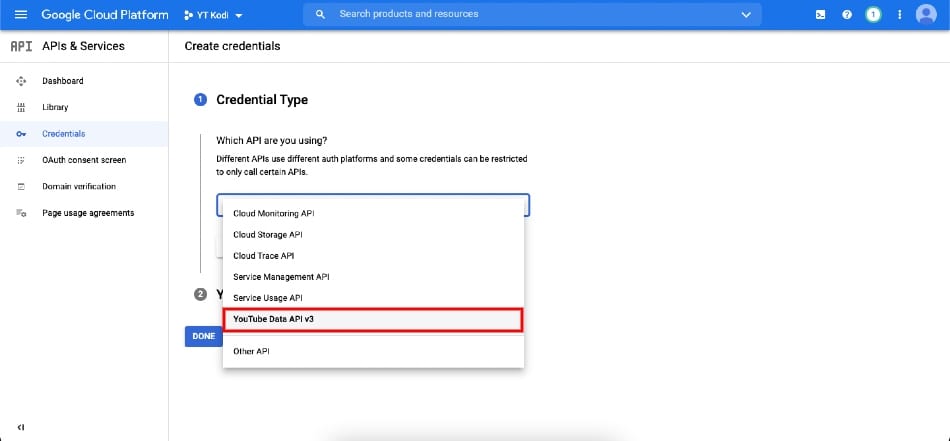
Task: Open the help question mark icon
Action: coord(847,15)
